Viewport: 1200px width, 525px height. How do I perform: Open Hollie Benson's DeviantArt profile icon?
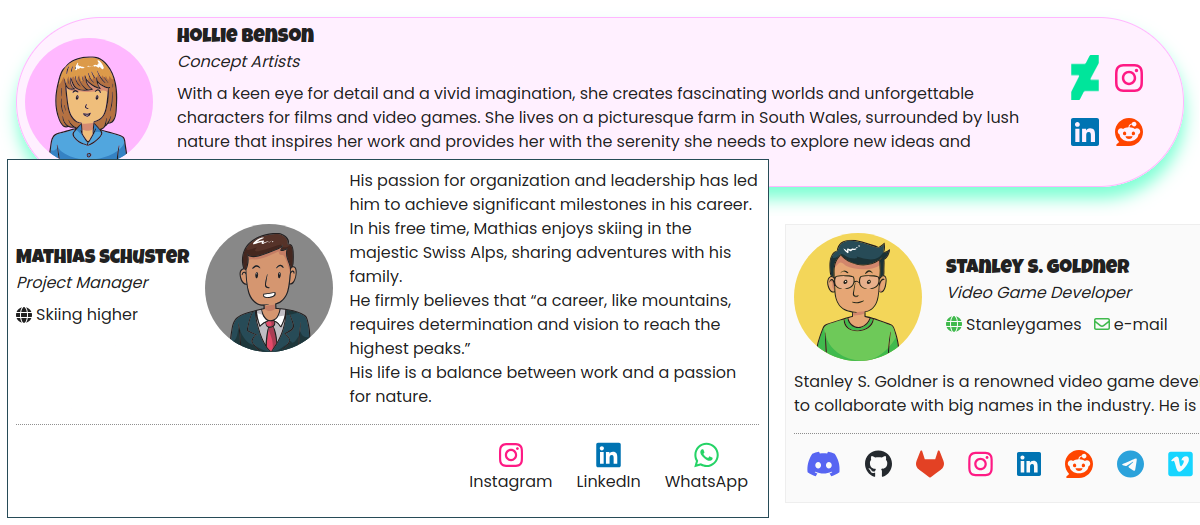pos(1084,77)
